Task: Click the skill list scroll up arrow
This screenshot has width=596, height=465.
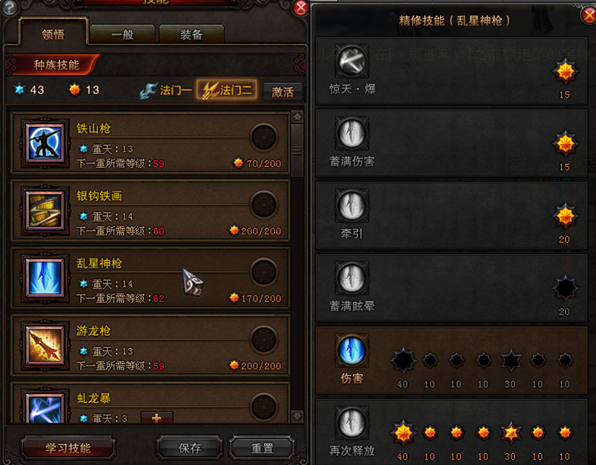Action: point(297,117)
